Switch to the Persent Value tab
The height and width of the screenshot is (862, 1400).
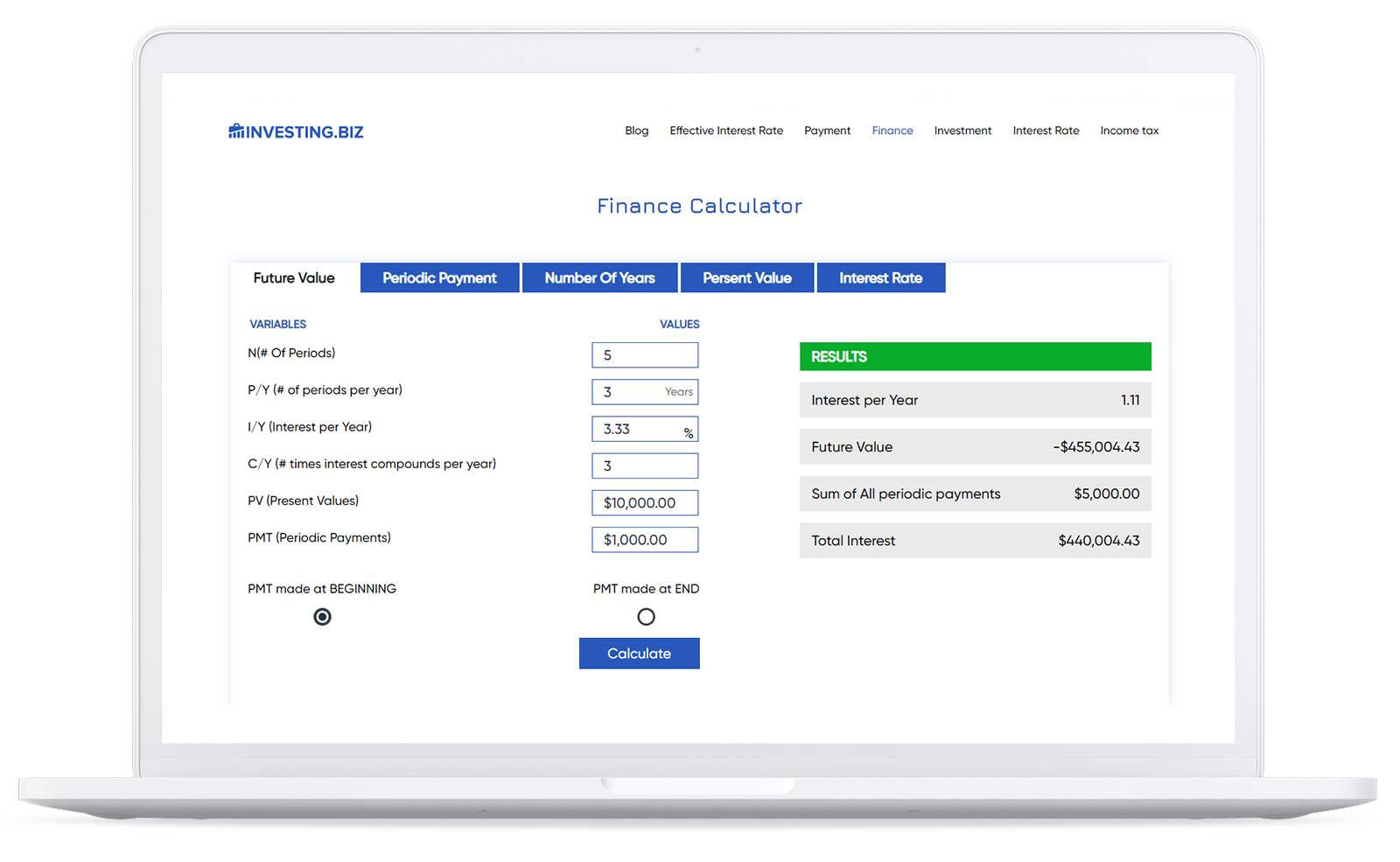[746, 278]
